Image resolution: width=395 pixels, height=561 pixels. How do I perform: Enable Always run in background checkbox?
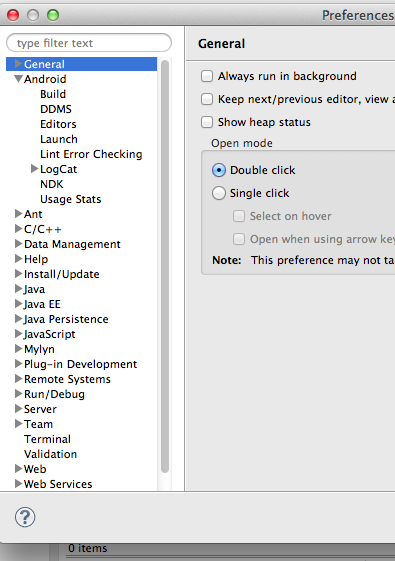(207, 76)
